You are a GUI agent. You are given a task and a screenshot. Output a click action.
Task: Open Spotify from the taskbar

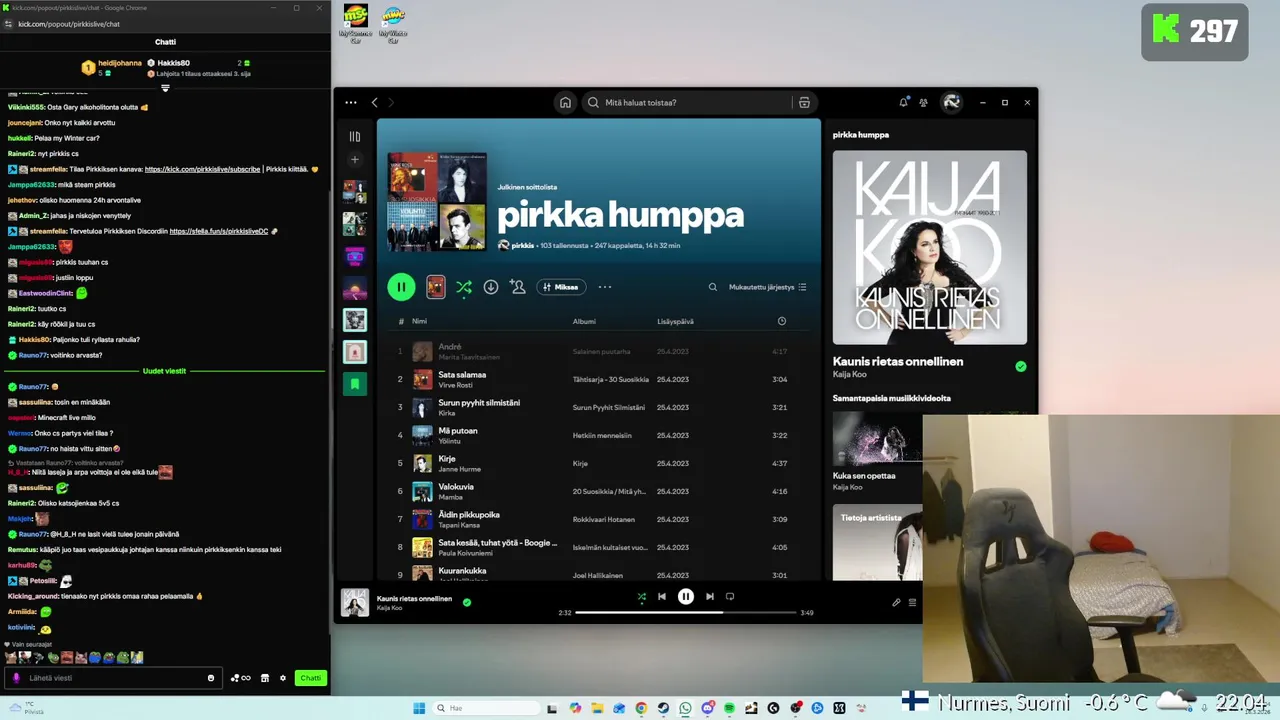click(729, 708)
